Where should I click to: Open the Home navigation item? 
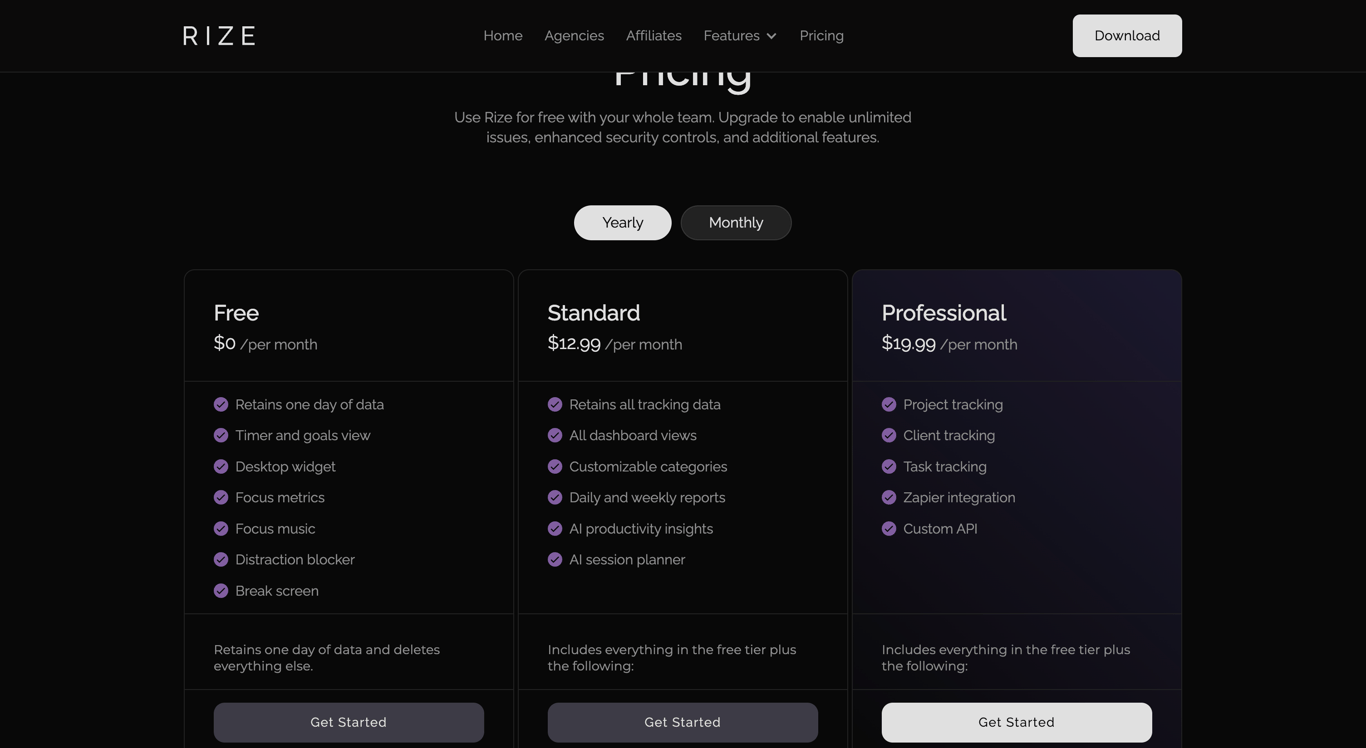coord(503,34)
